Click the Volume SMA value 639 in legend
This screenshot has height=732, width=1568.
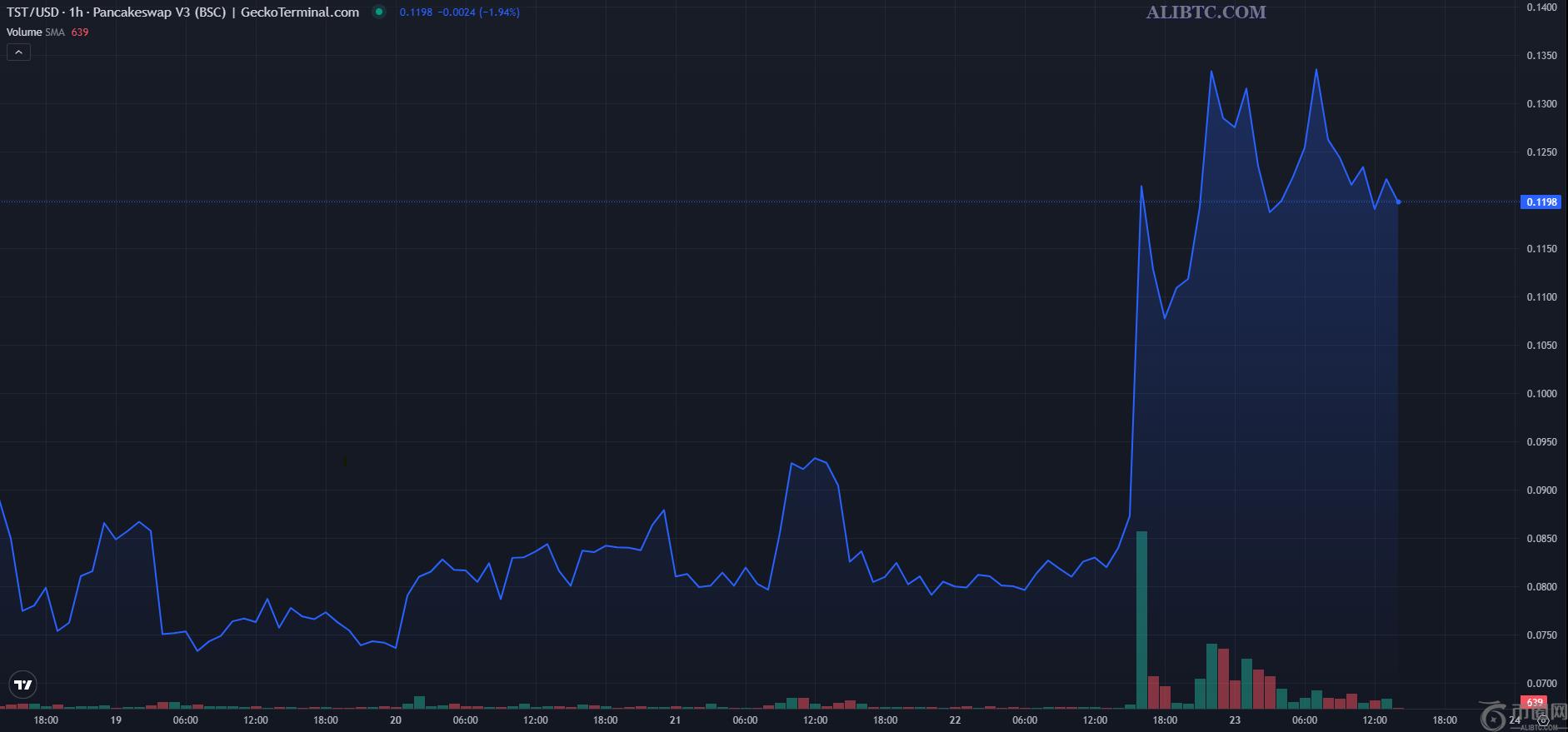click(80, 32)
